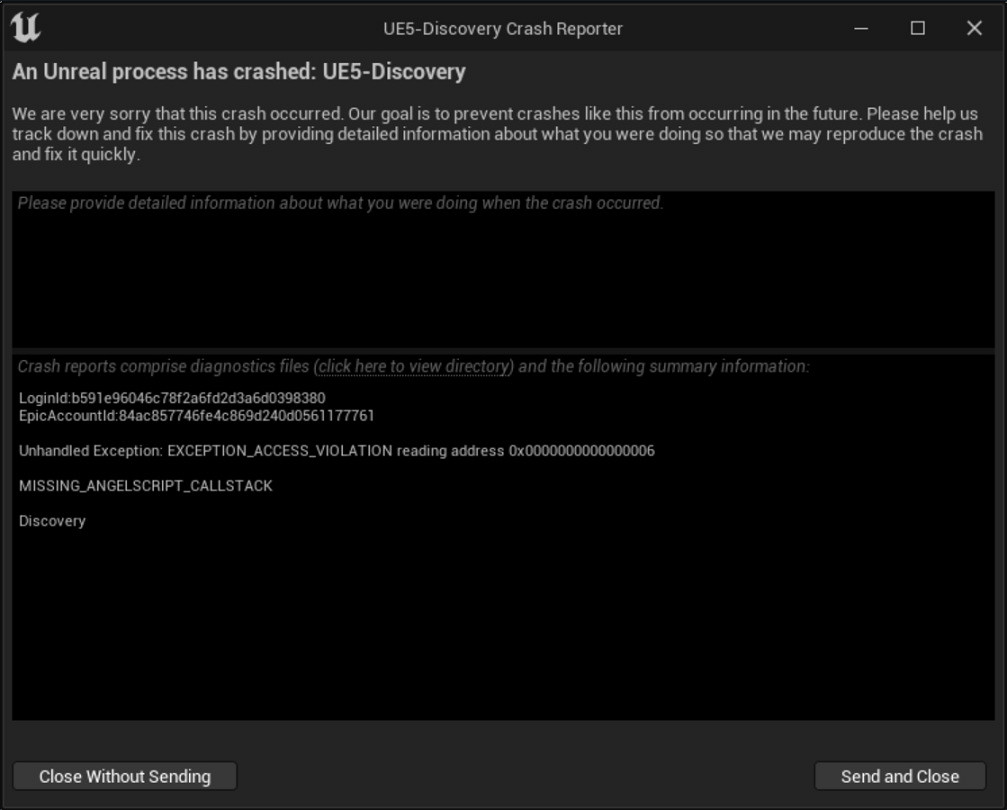Click the EpicAccountId line

pyautogui.click(x=196, y=415)
